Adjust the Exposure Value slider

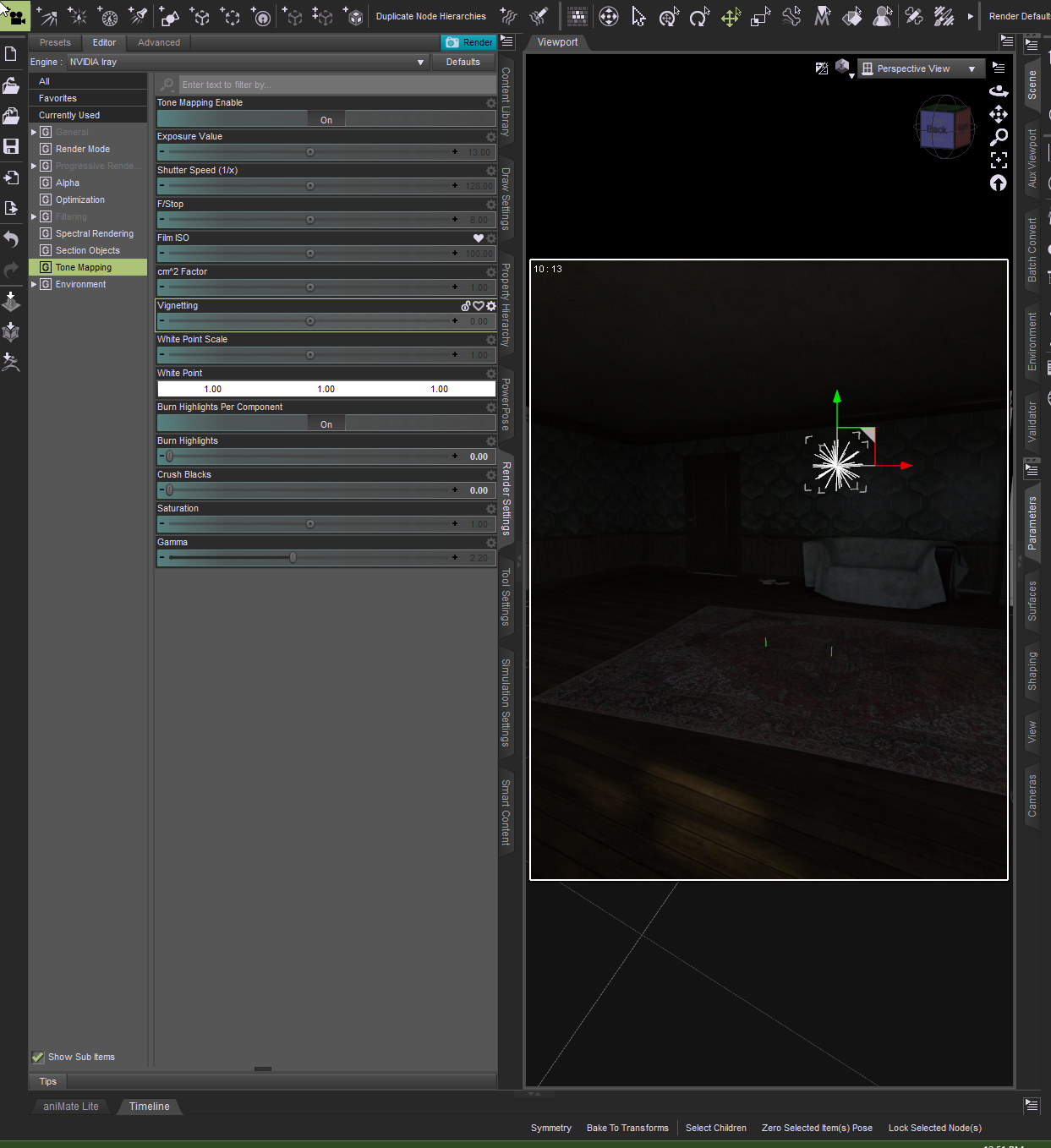310,152
